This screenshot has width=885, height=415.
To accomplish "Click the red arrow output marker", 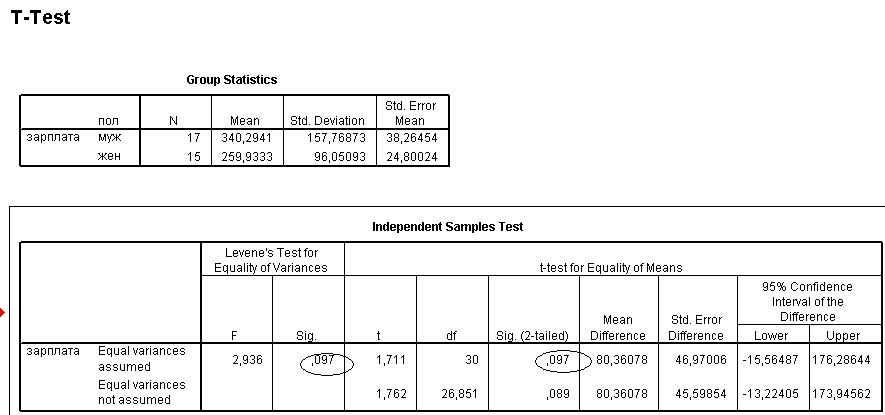I will [x=3, y=314].
